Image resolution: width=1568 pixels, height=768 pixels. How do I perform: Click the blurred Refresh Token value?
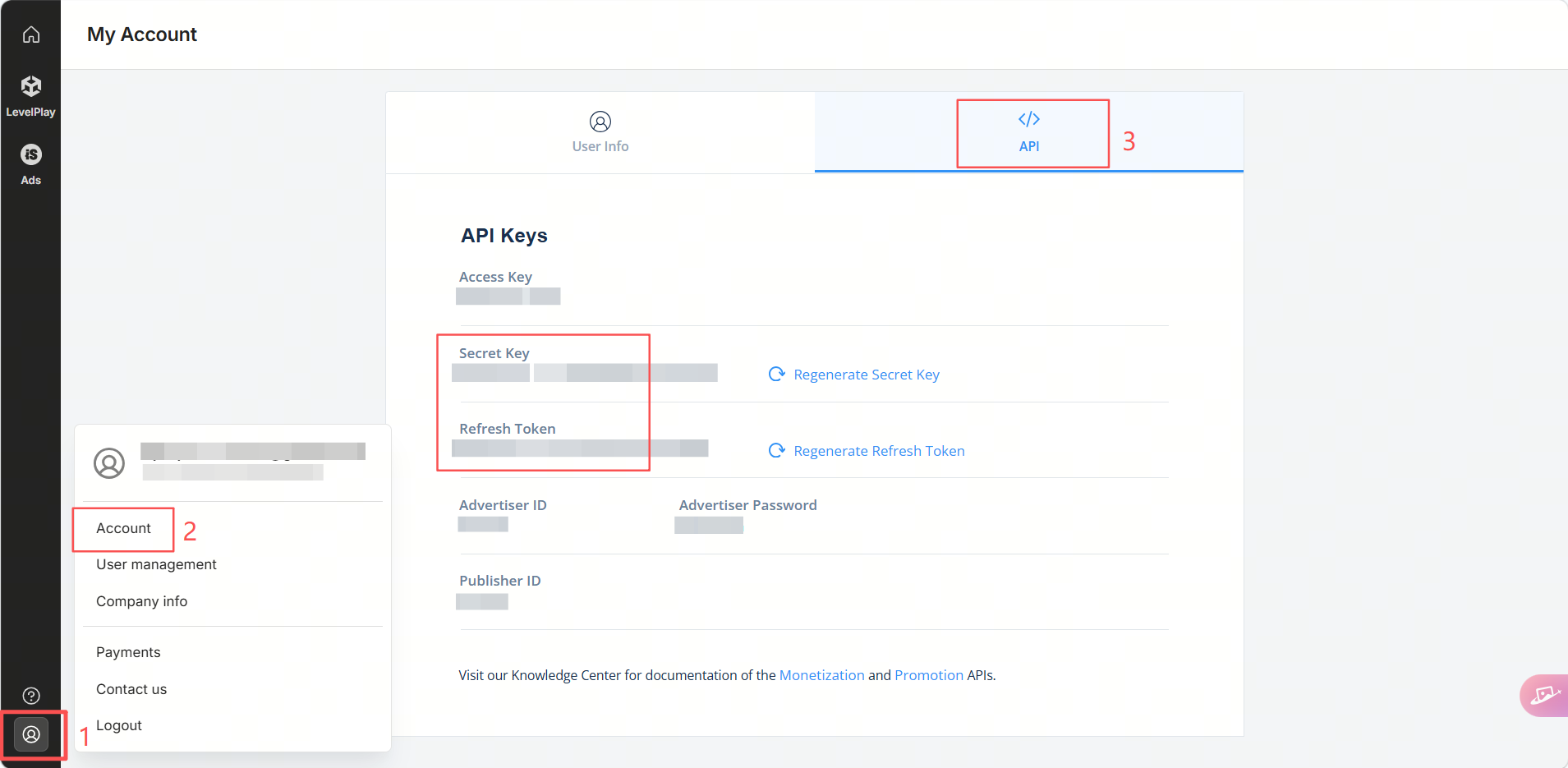(580, 448)
